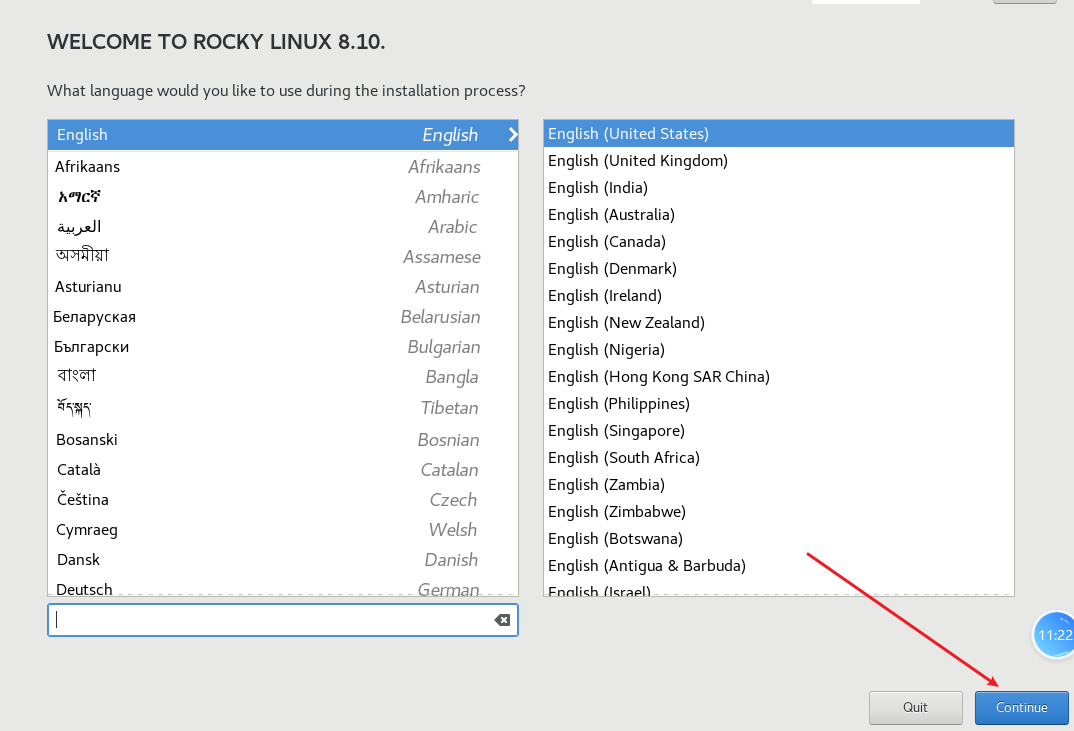Focus the language search input field
Screen dimensions: 1074x731
pyautogui.click(x=283, y=620)
